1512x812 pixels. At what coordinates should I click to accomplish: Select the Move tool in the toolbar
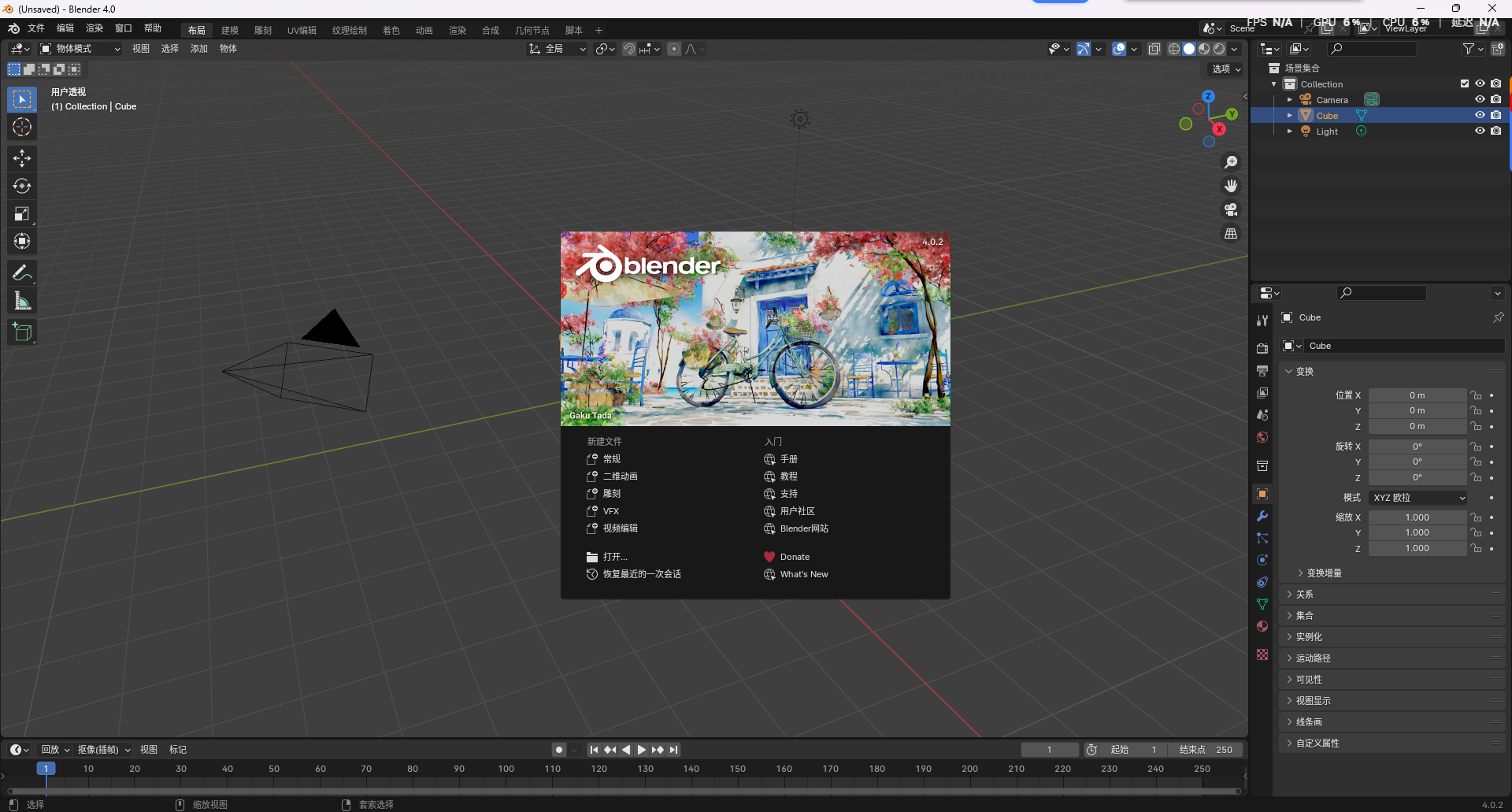[21, 158]
